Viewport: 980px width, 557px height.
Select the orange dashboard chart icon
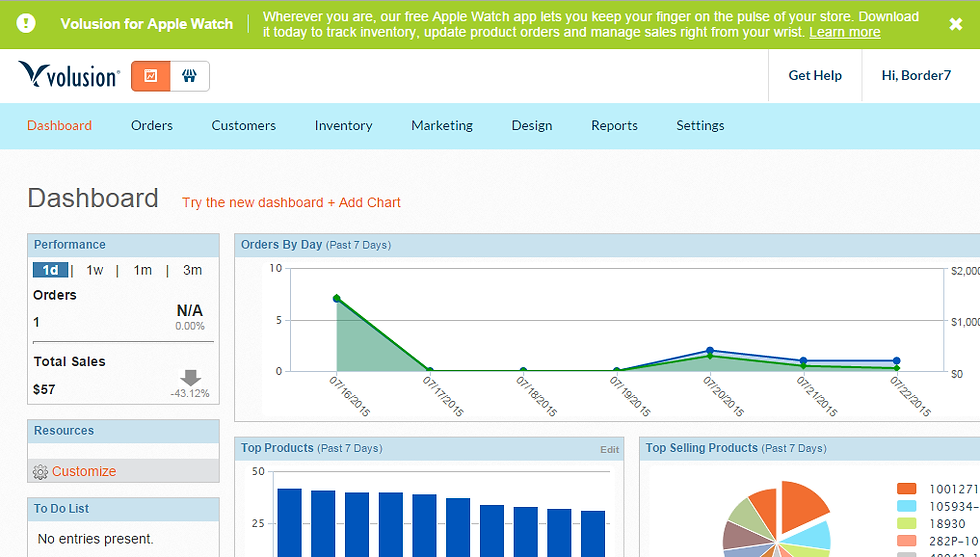[151, 76]
